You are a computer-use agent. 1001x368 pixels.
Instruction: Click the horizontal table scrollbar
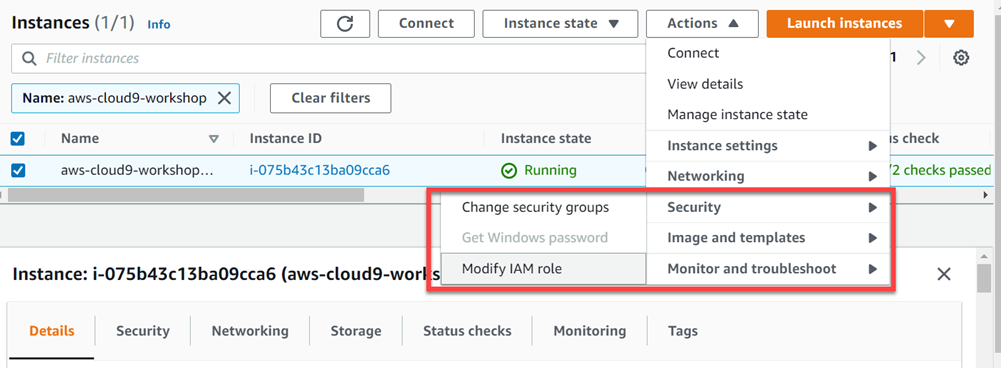point(186,195)
